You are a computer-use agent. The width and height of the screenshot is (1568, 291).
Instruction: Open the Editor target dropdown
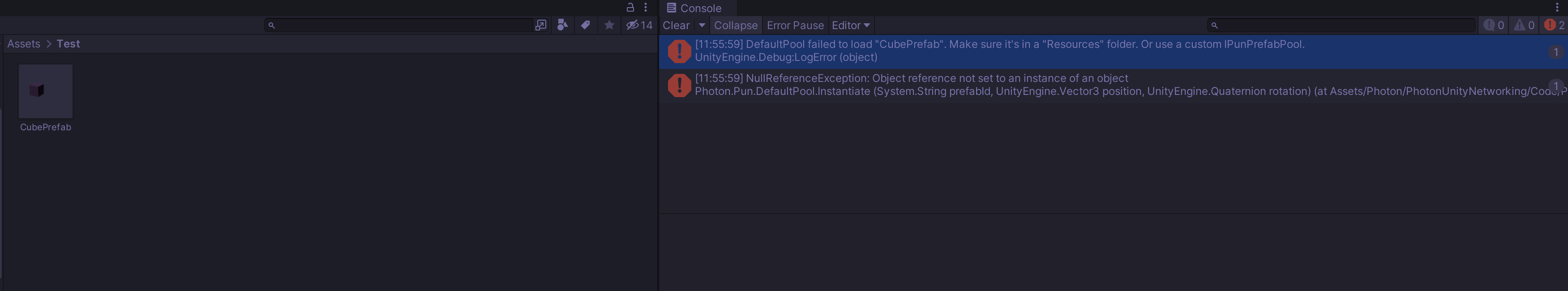coord(850,26)
